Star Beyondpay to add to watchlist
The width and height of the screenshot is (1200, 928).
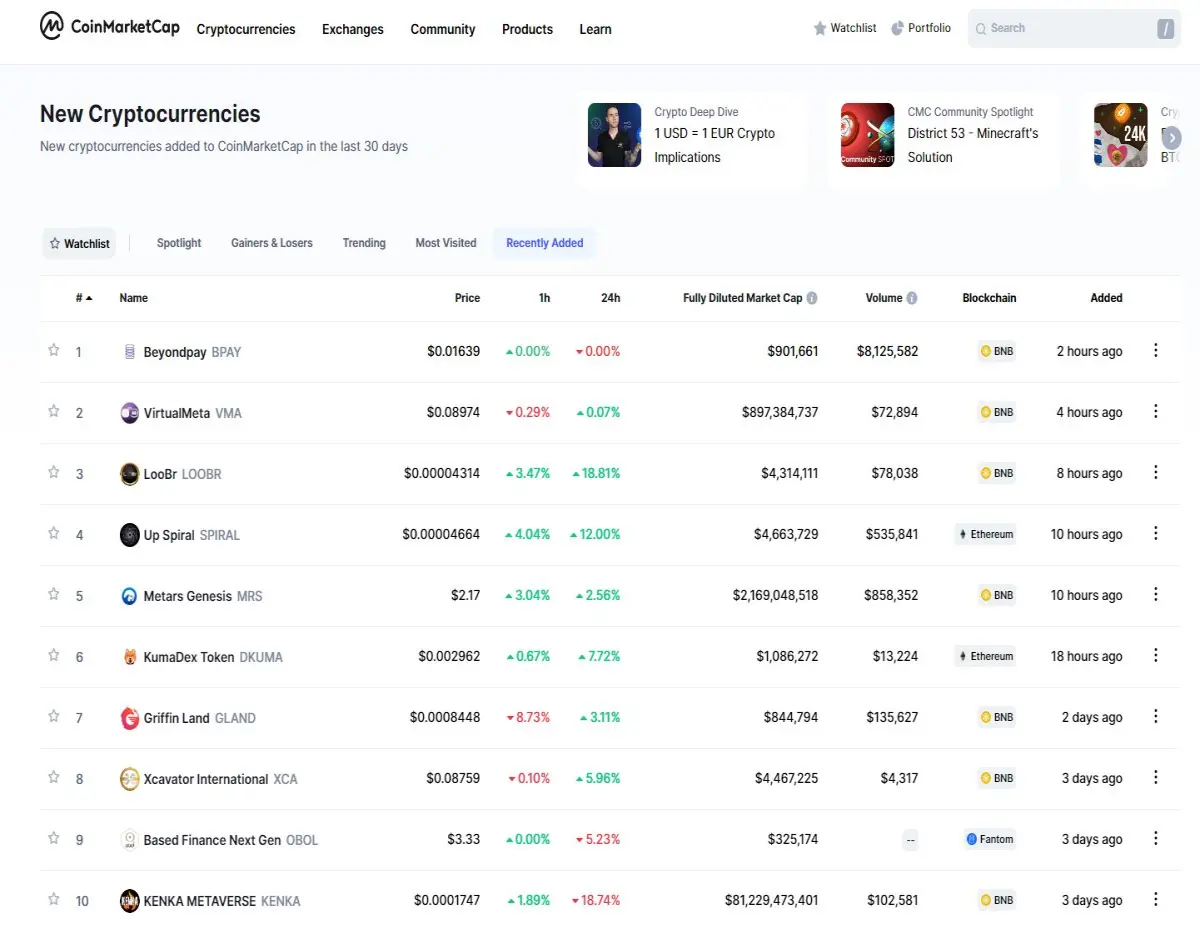54,350
